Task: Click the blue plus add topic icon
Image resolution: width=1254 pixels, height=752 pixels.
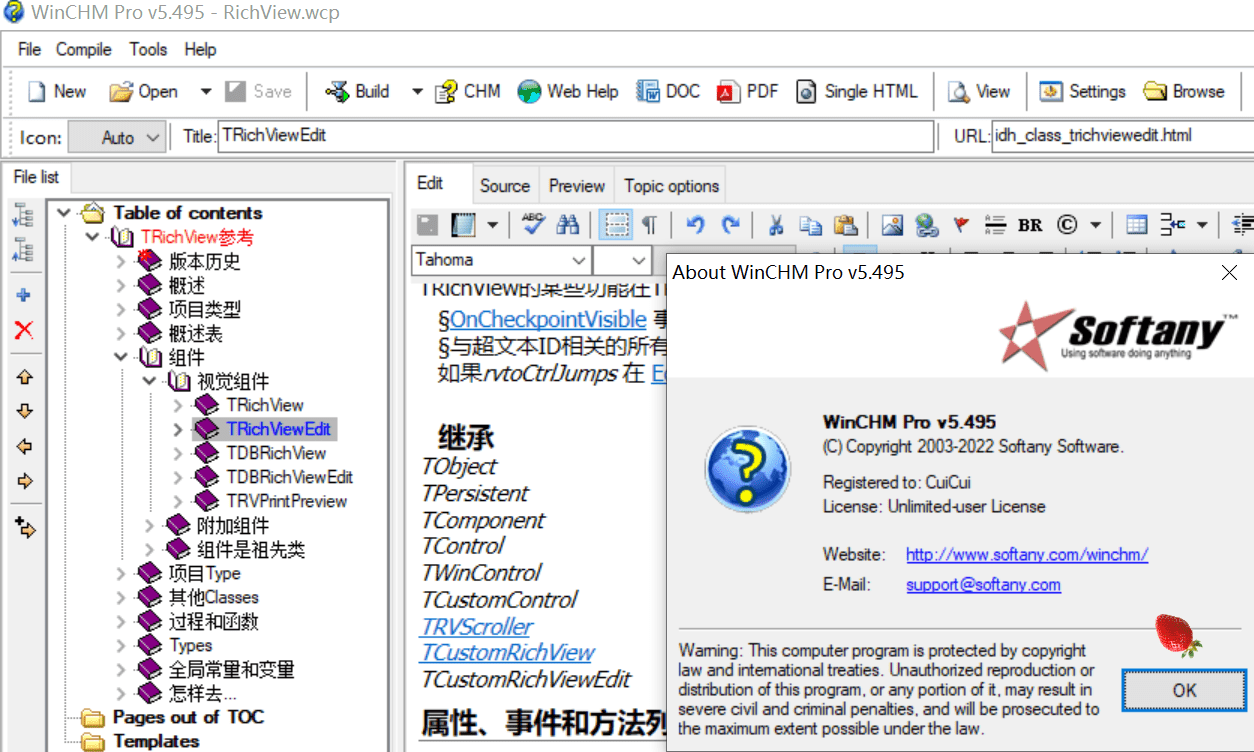Action: pyautogui.click(x=24, y=295)
